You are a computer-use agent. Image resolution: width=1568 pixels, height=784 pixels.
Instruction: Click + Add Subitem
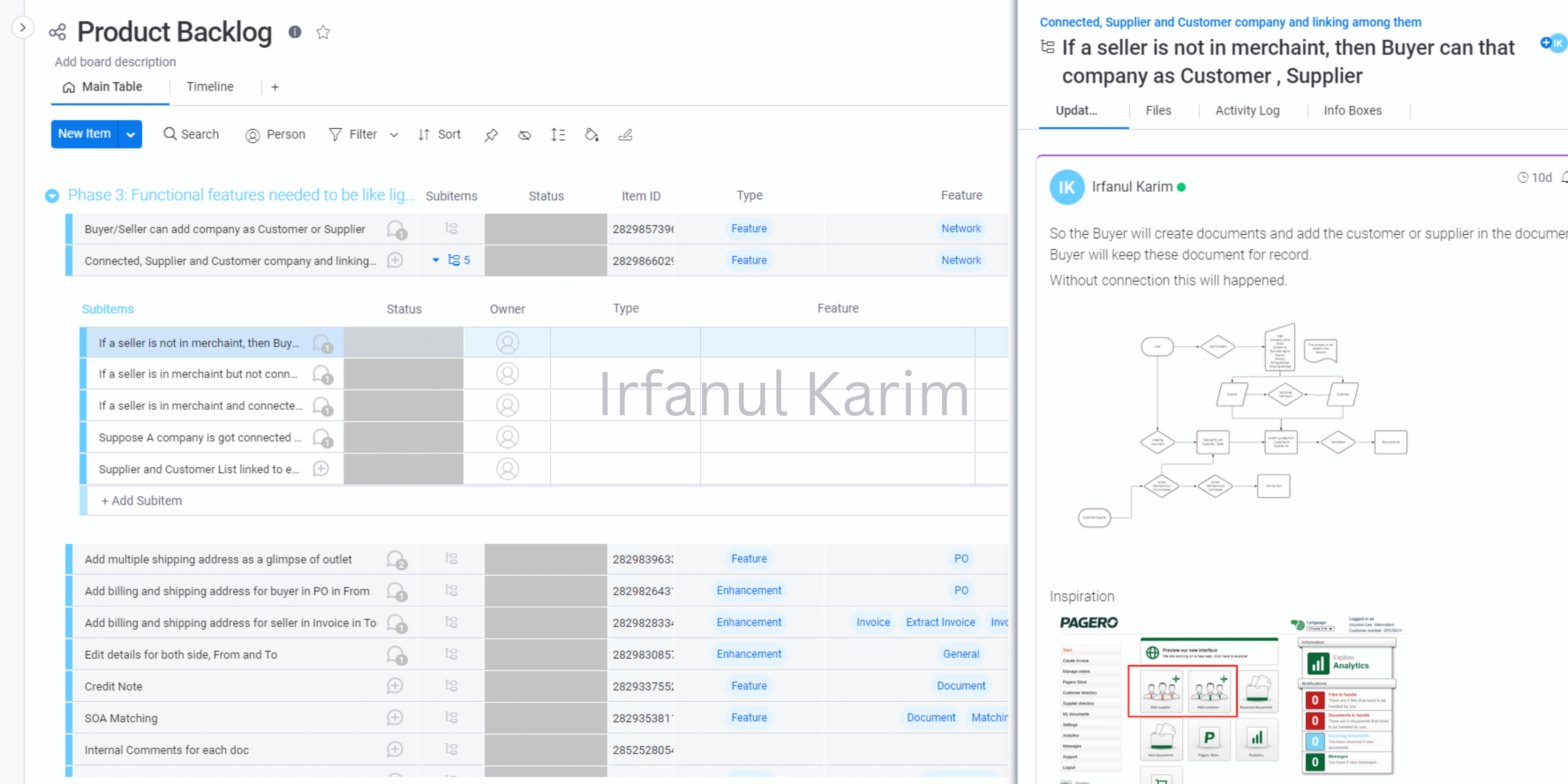pos(141,501)
